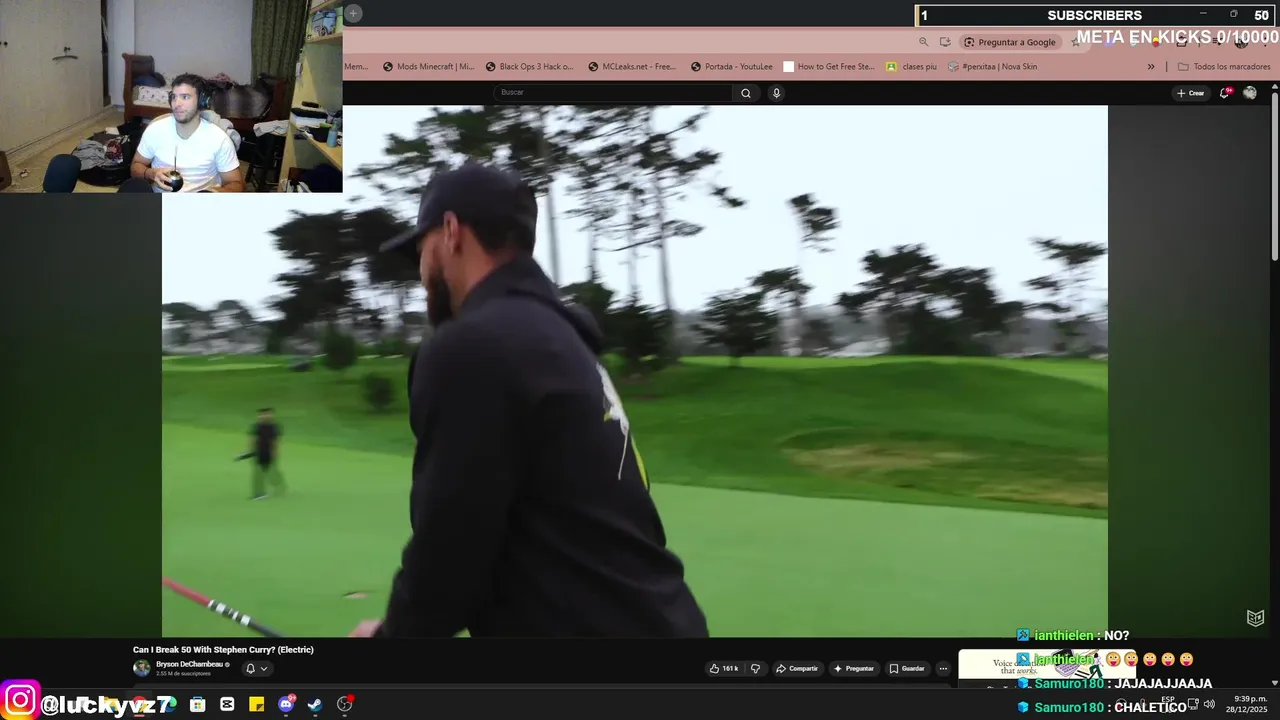Open Todos los marcadores folder
1280x720 pixels.
(1224, 67)
